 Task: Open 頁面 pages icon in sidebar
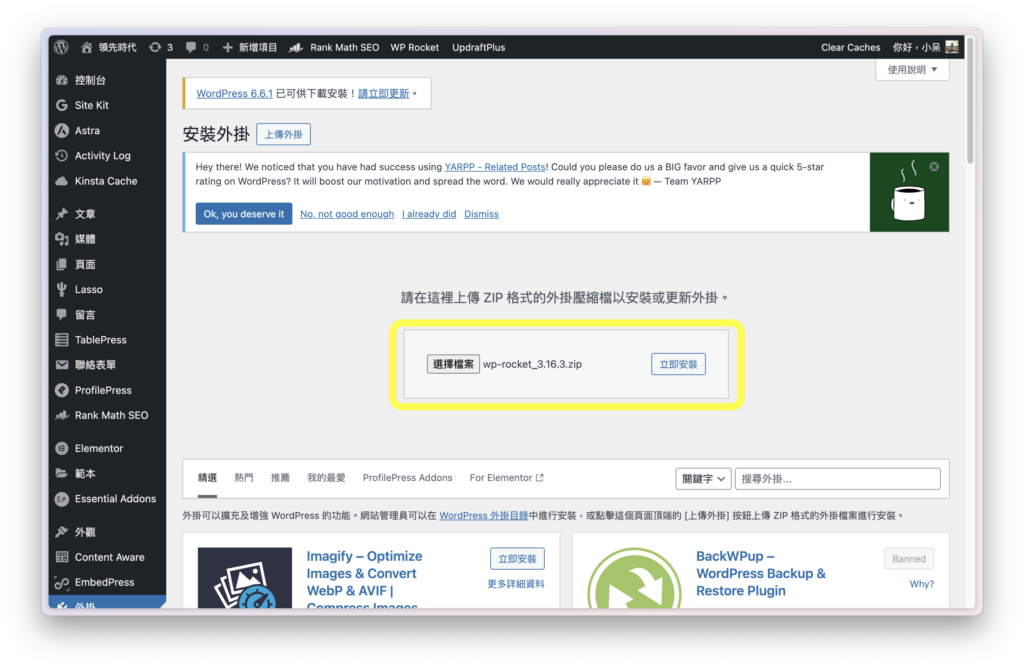tap(62, 264)
